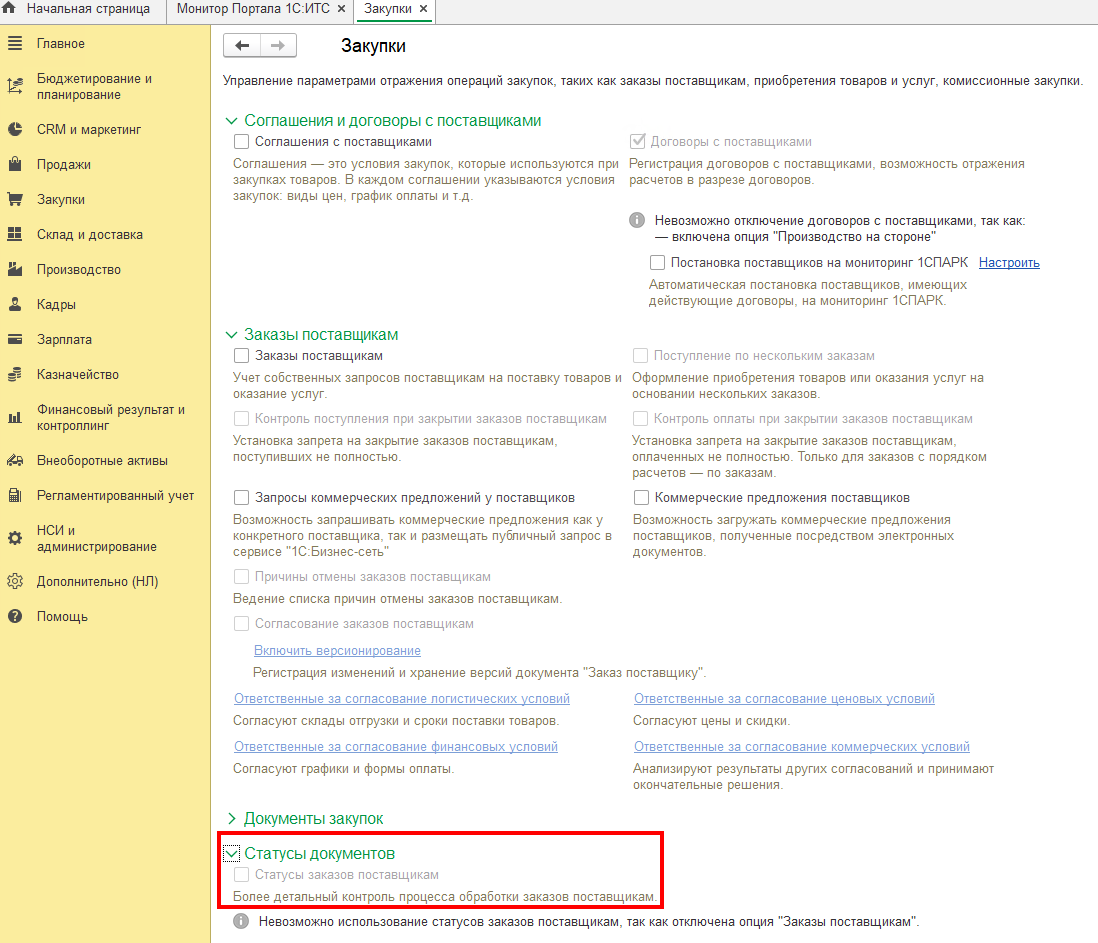Toggle Поступление по нескольким заказам checkbox
1098x943 pixels.
click(640, 356)
